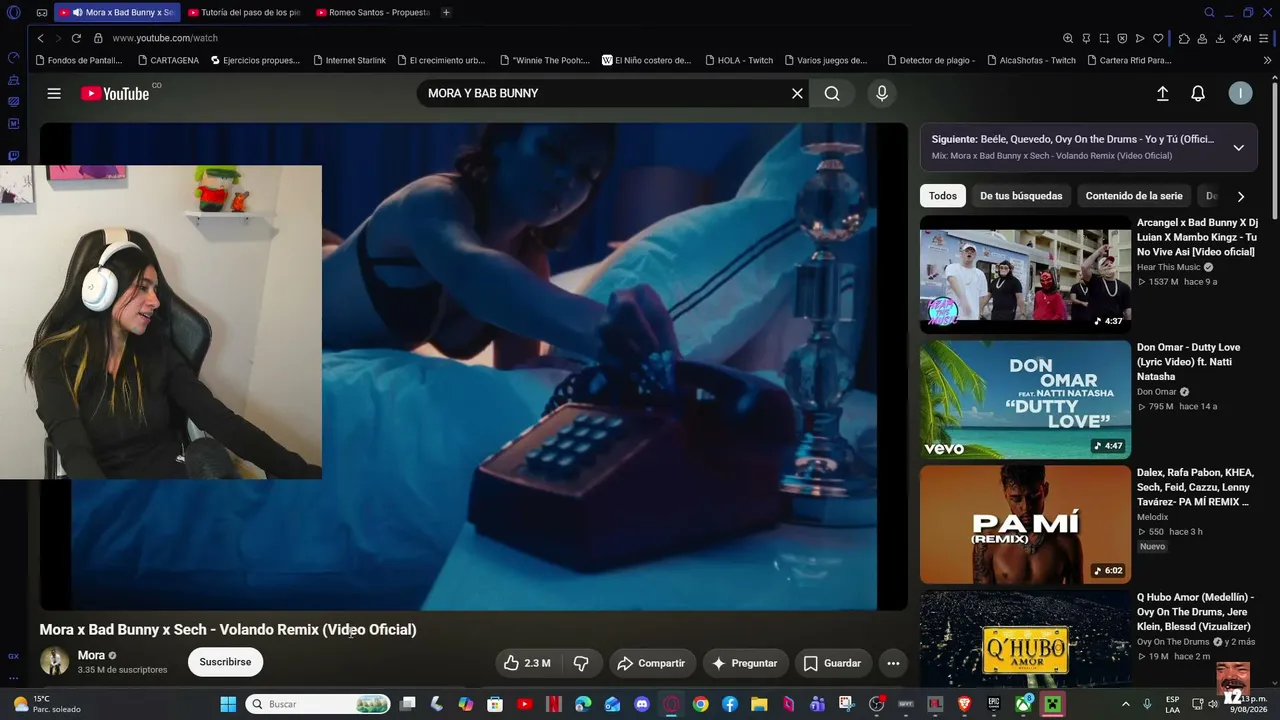Open the Fondos de Pantalla bookmark

[78, 60]
